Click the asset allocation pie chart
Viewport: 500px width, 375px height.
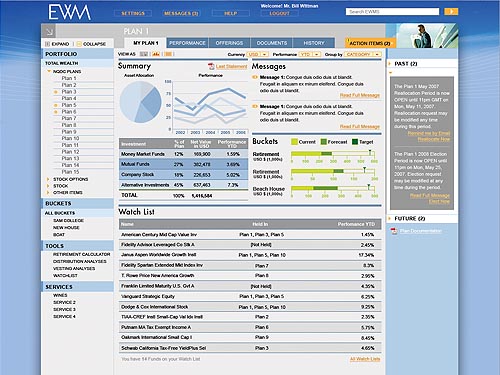[x=140, y=101]
